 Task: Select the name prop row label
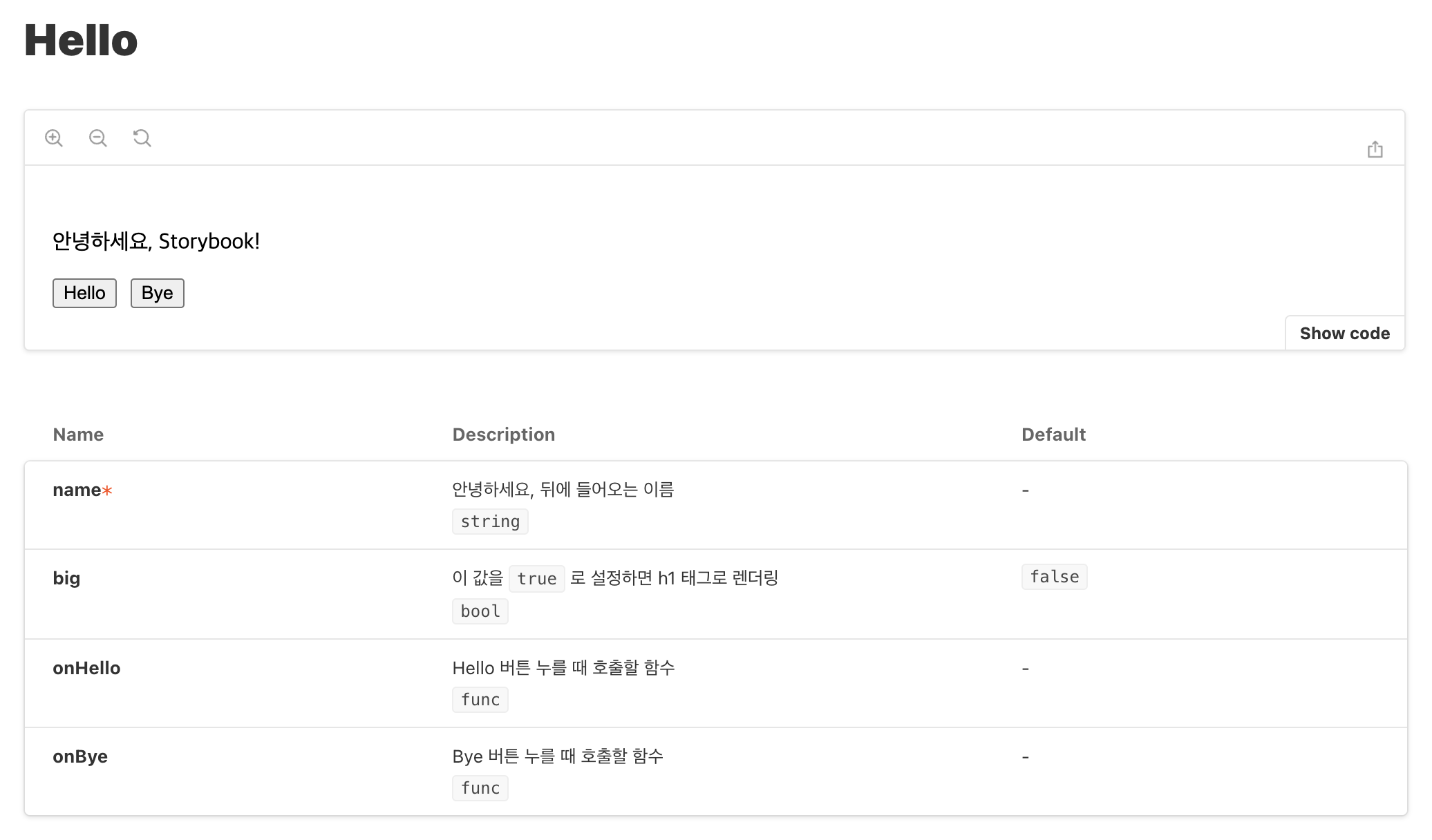point(82,490)
